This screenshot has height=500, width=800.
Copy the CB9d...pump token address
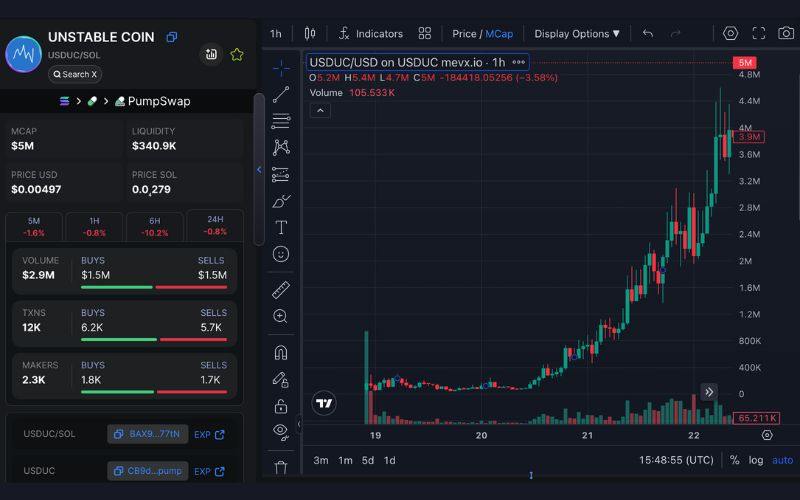(147, 470)
